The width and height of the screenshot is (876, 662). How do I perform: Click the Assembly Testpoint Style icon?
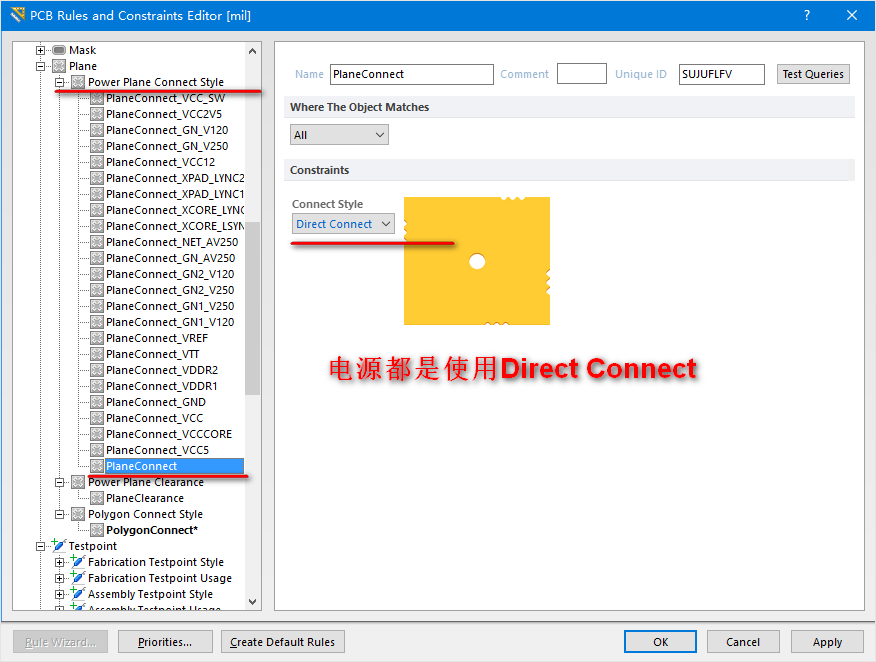click(78, 594)
